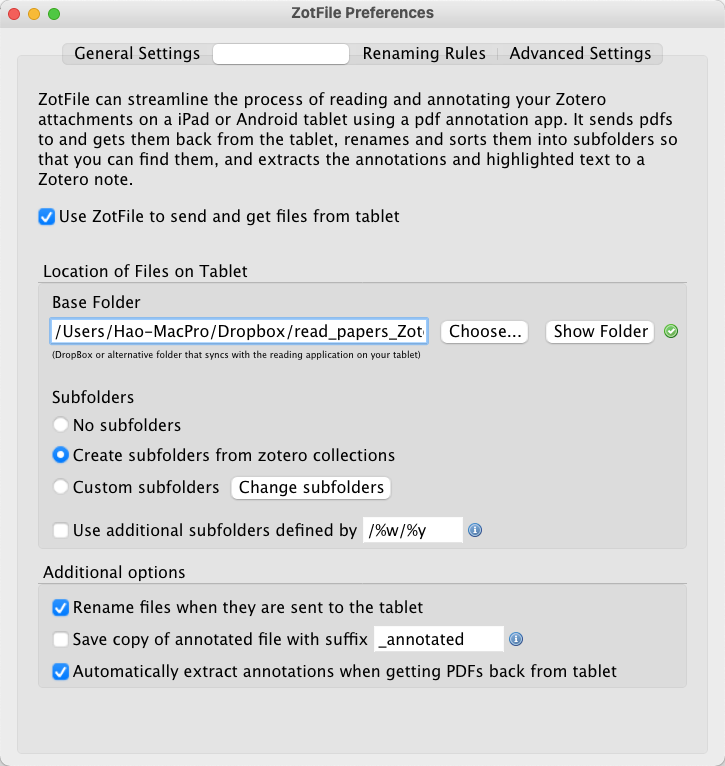Screen dimensions: 725x766
Task: Click the Base Folder path text field
Action: (x=239, y=331)
